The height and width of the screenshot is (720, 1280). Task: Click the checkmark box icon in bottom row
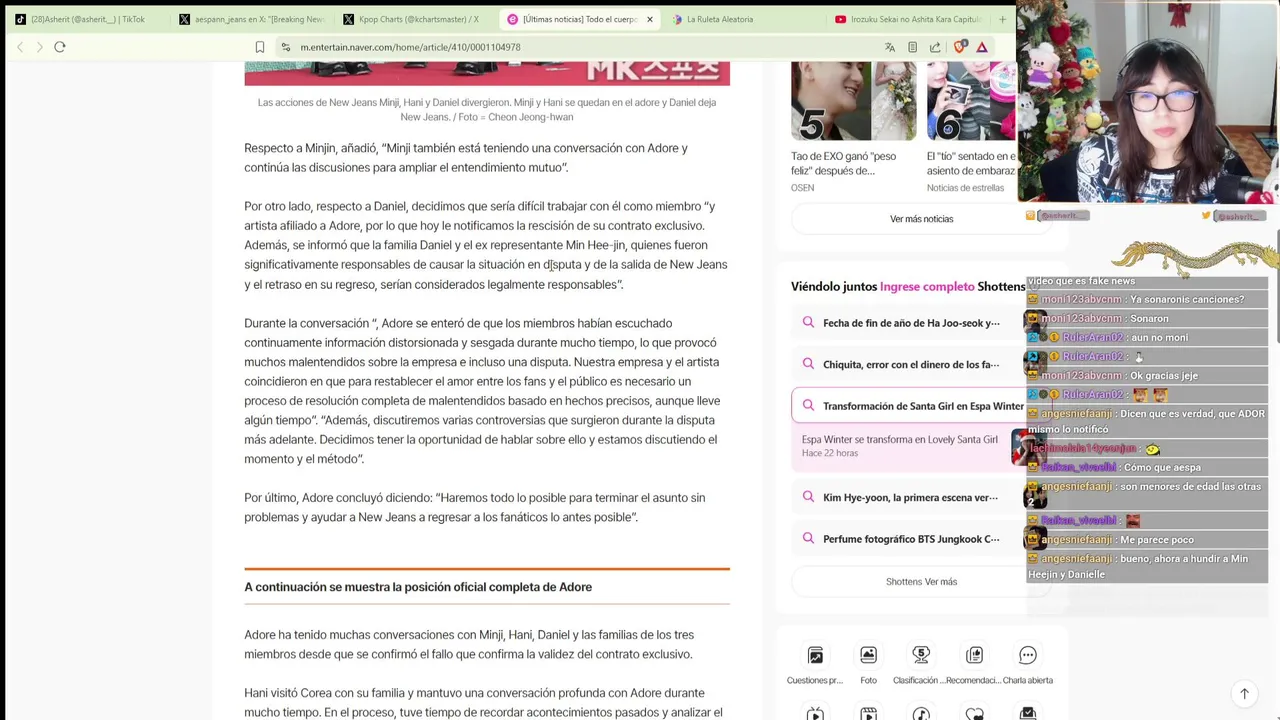click(x=1027, y=713)
